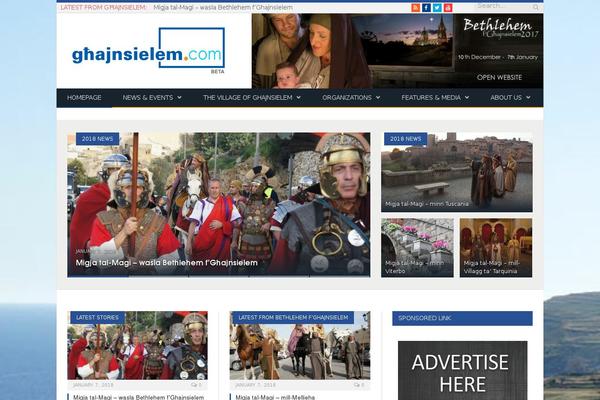Screen dimensions: 600x400
Task: Expand Features & Media dropdown chevron
Action: point(467,98)
